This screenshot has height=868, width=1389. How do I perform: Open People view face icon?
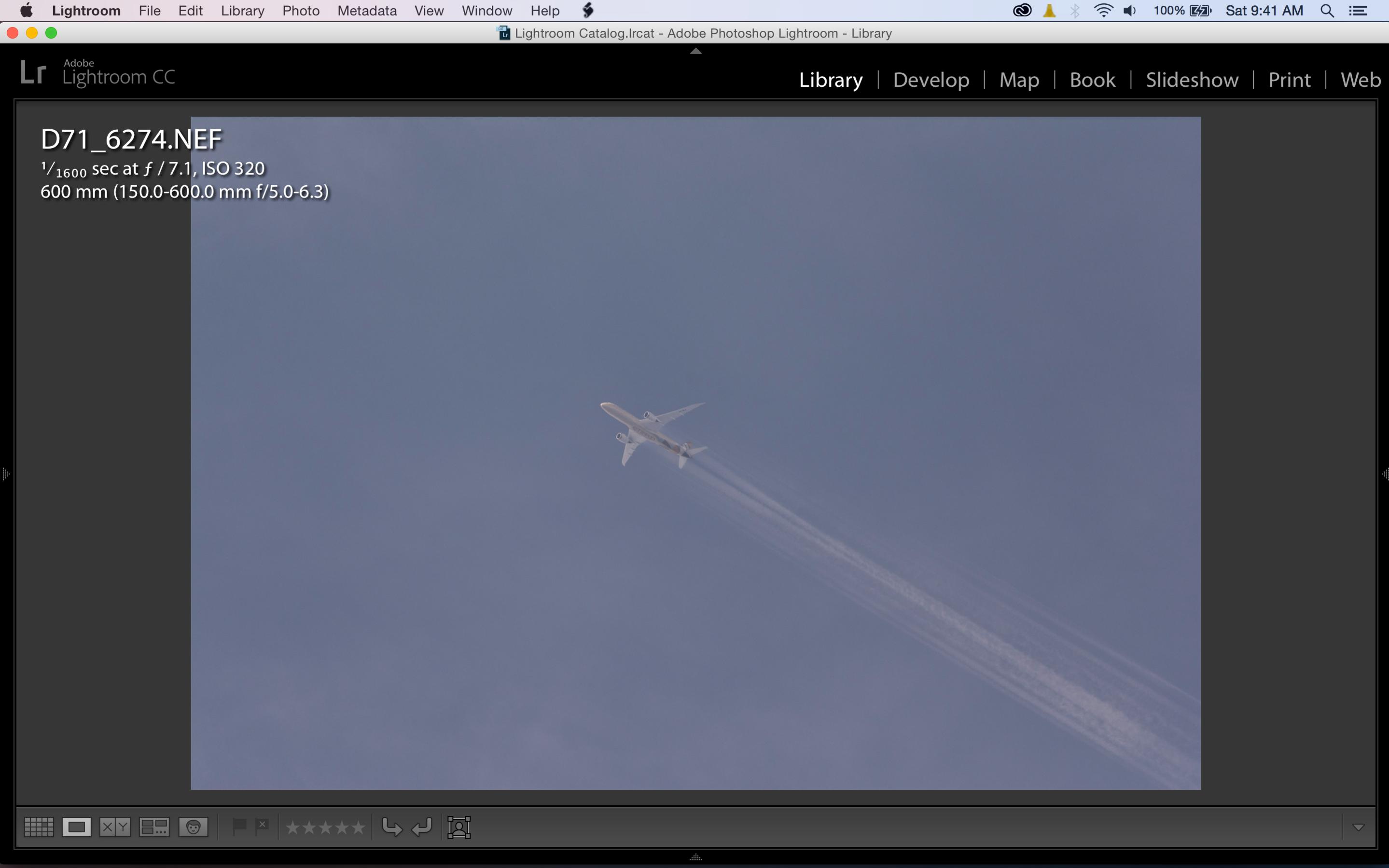[x=193, y=827]
